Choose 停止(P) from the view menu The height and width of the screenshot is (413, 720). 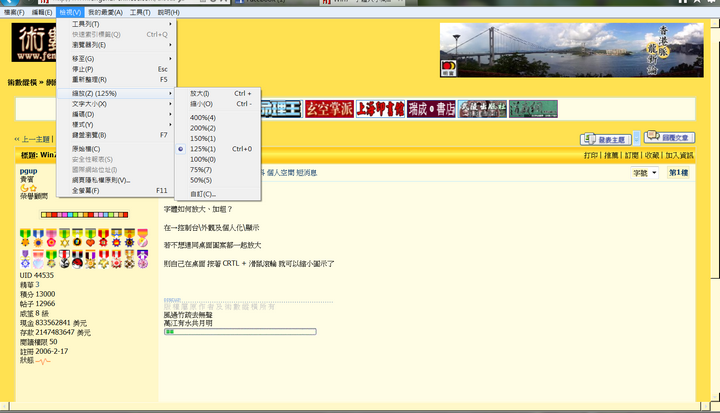coord(116,69)
